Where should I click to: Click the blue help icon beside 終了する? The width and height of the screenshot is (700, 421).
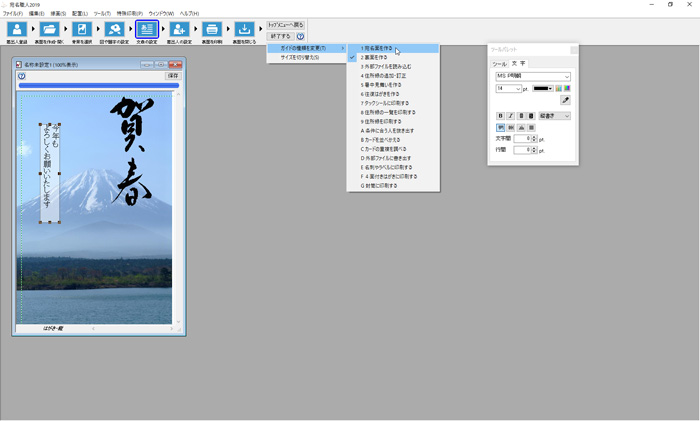pyautogui.click(x=300, y=36)
